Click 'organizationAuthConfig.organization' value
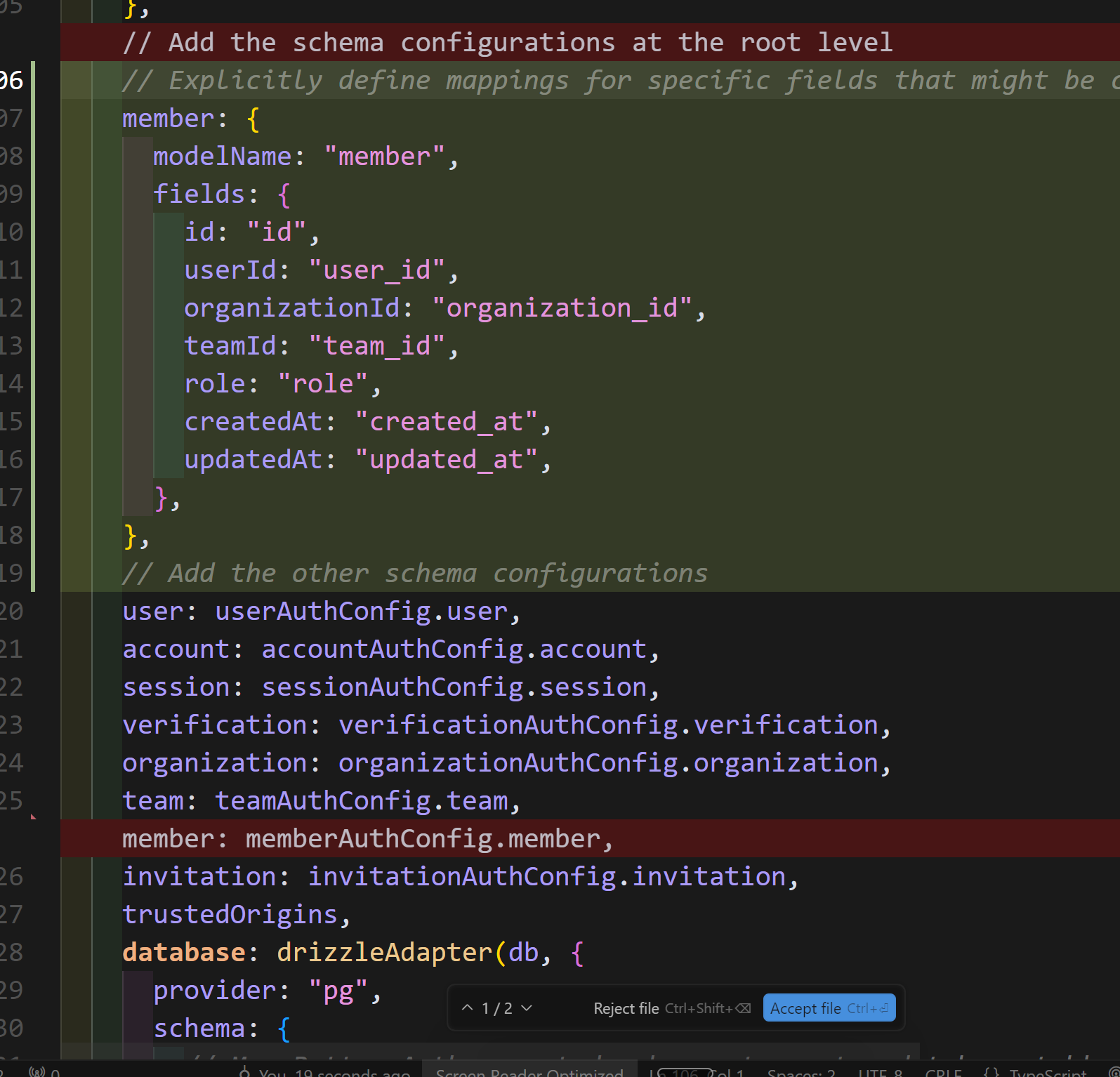 click(608, 763)
